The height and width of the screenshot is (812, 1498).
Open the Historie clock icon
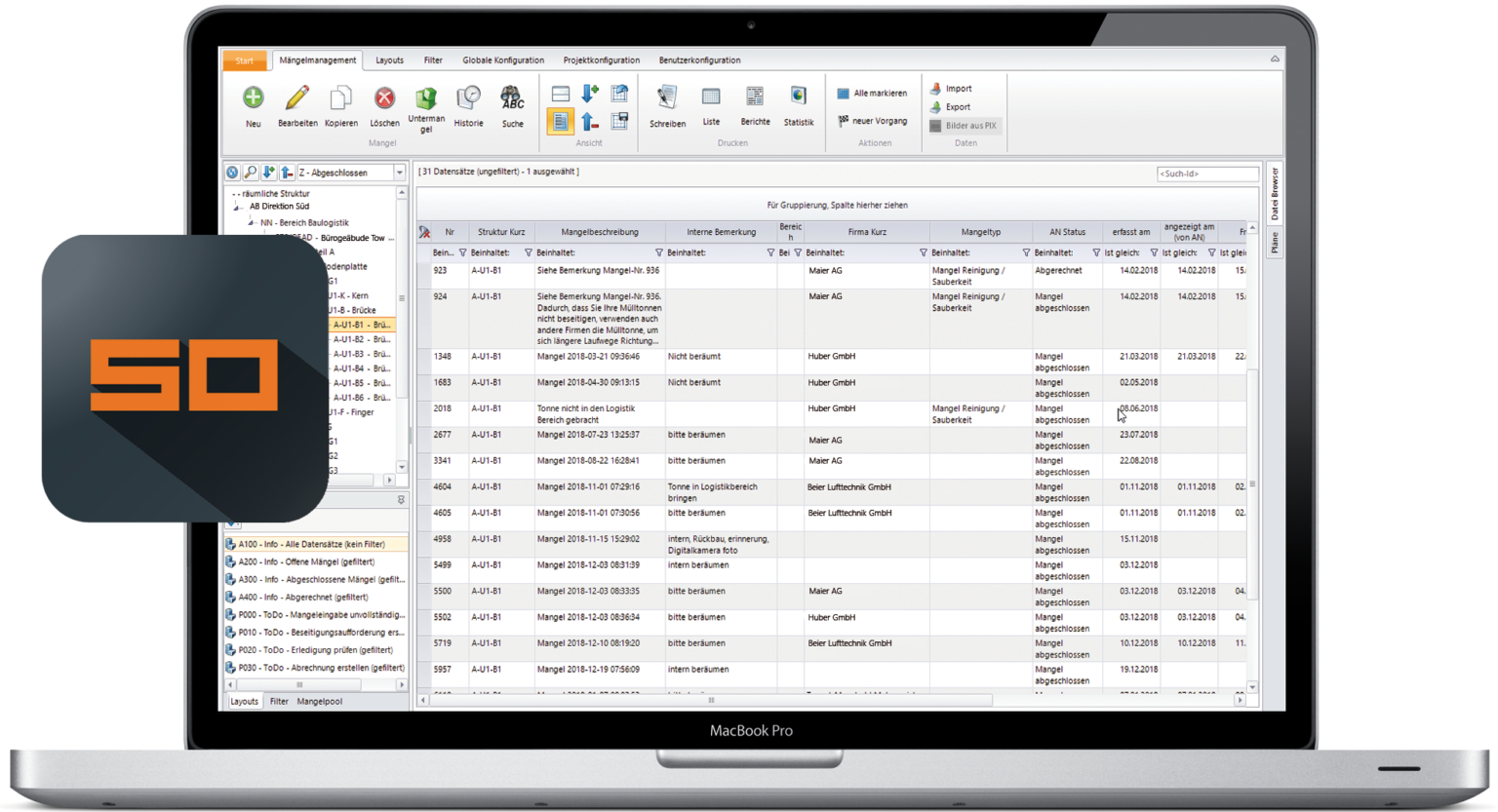(468, 97)
